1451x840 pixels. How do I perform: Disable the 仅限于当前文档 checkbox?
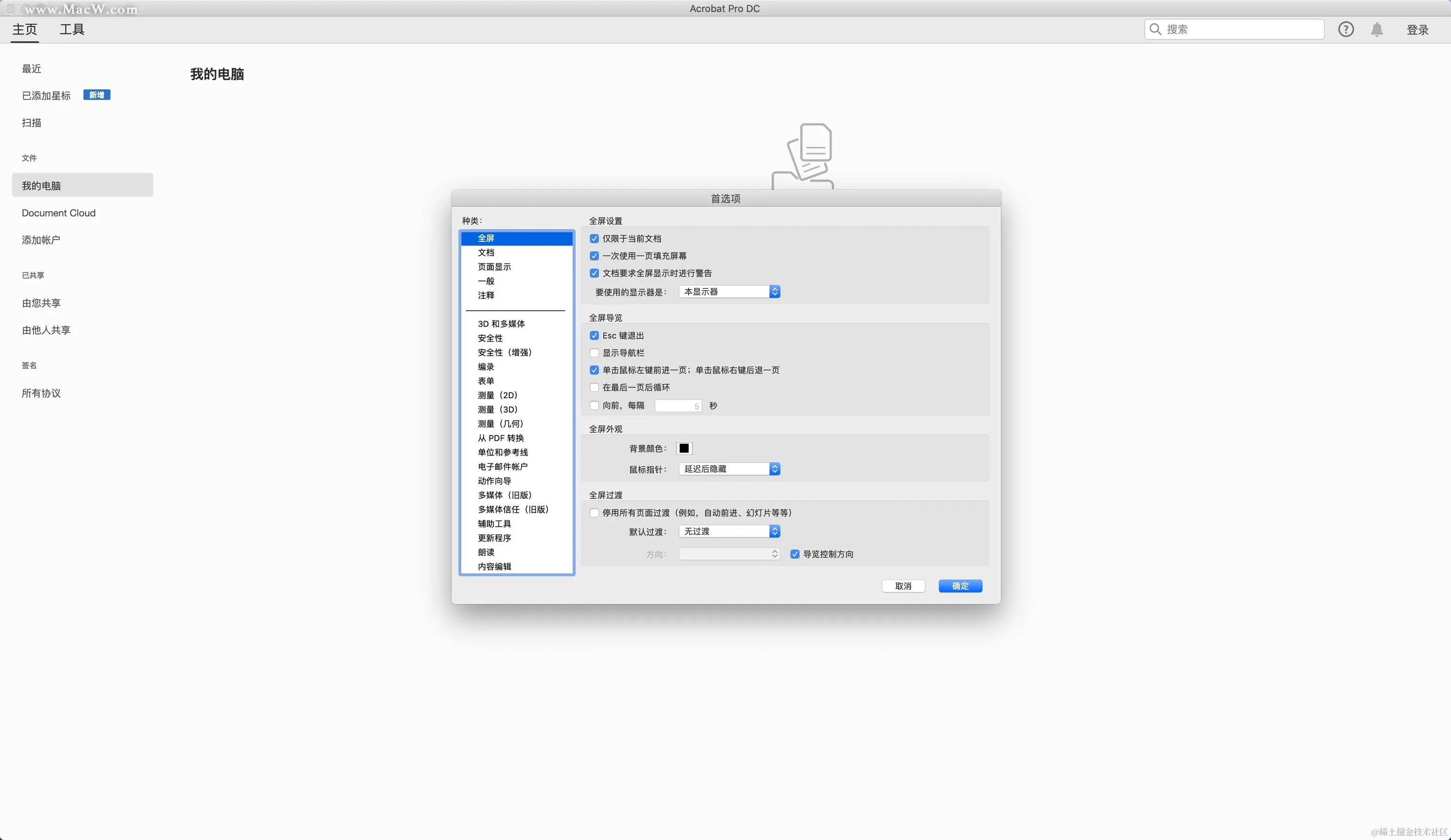[594, 238]
